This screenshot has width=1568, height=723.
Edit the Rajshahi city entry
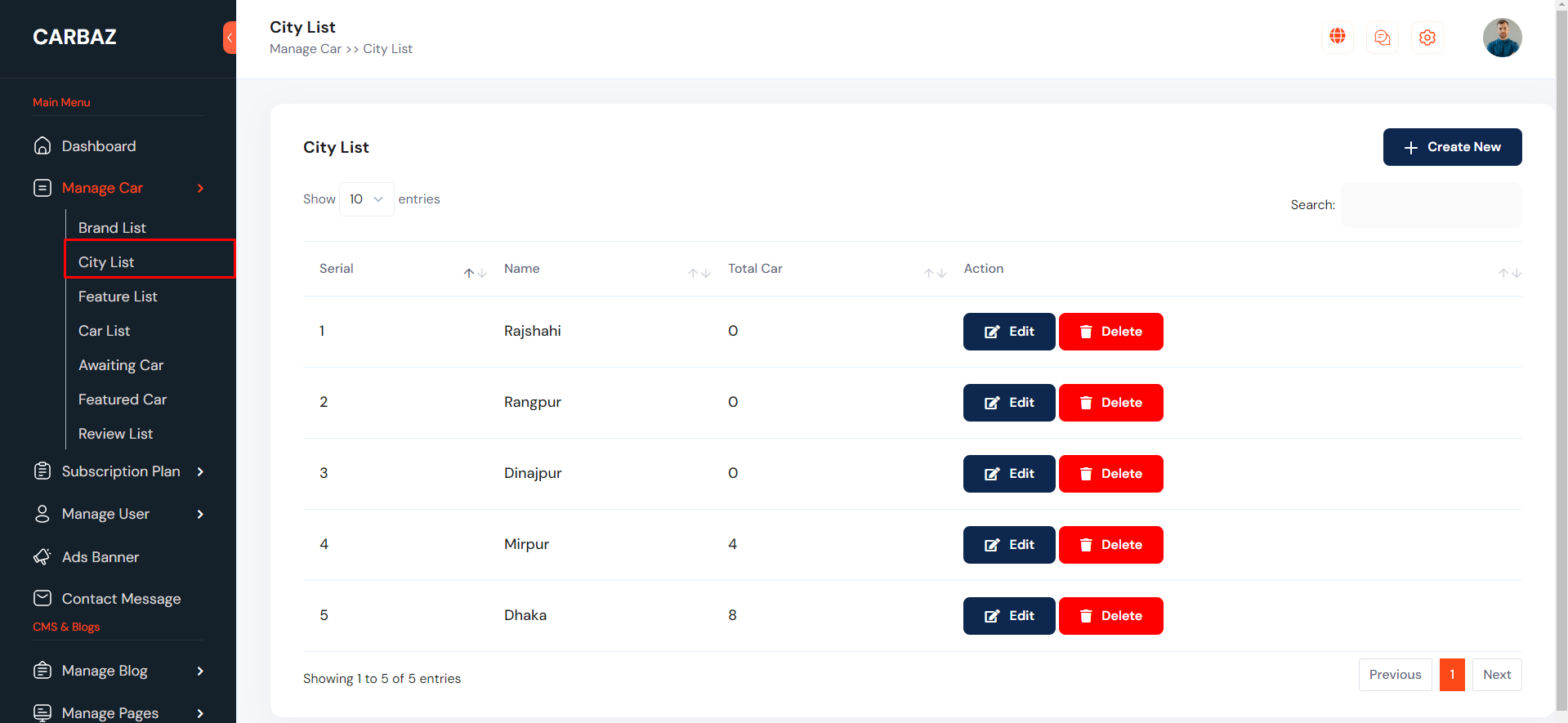[x=1008, y=332]
